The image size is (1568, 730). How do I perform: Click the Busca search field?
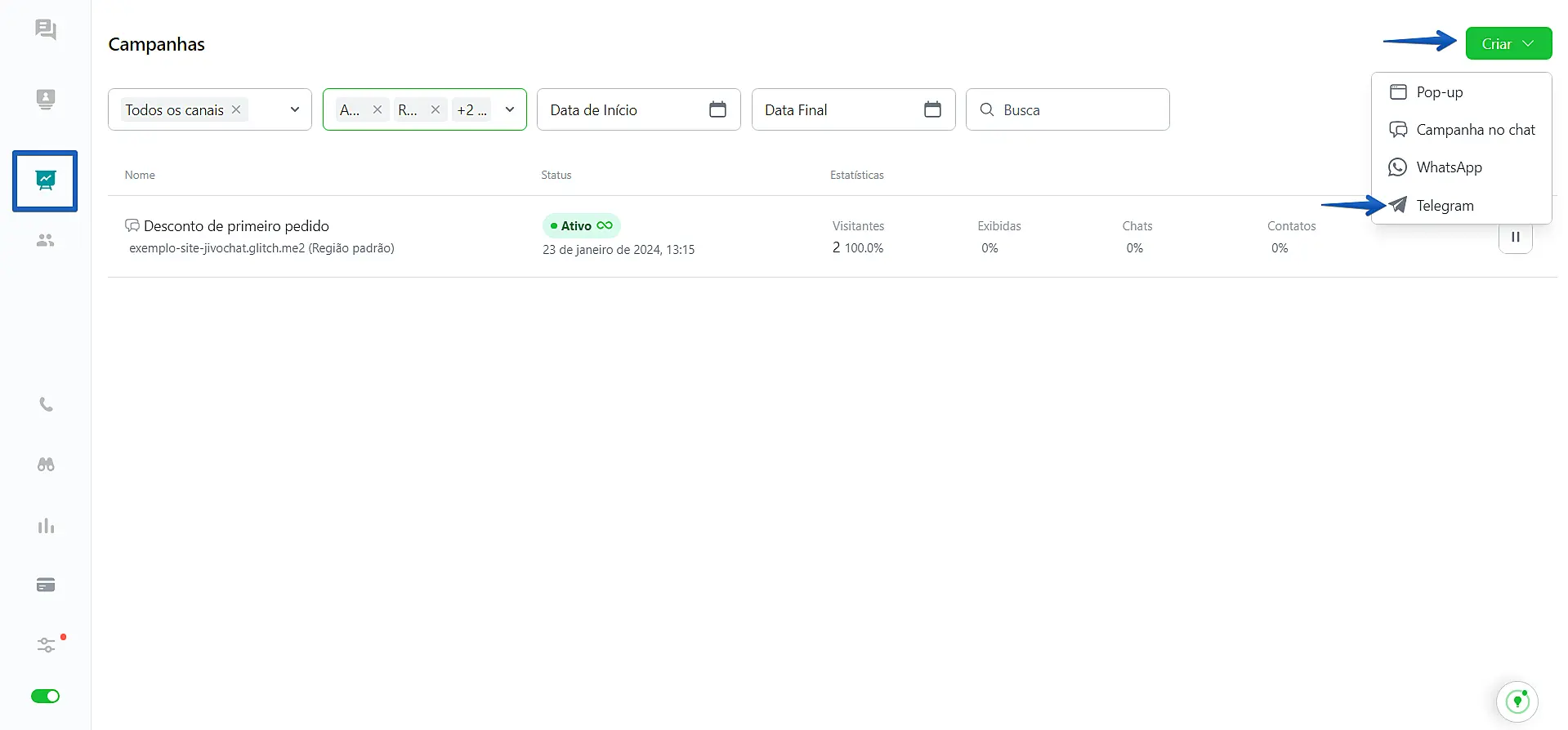(x=1079, y=110)
